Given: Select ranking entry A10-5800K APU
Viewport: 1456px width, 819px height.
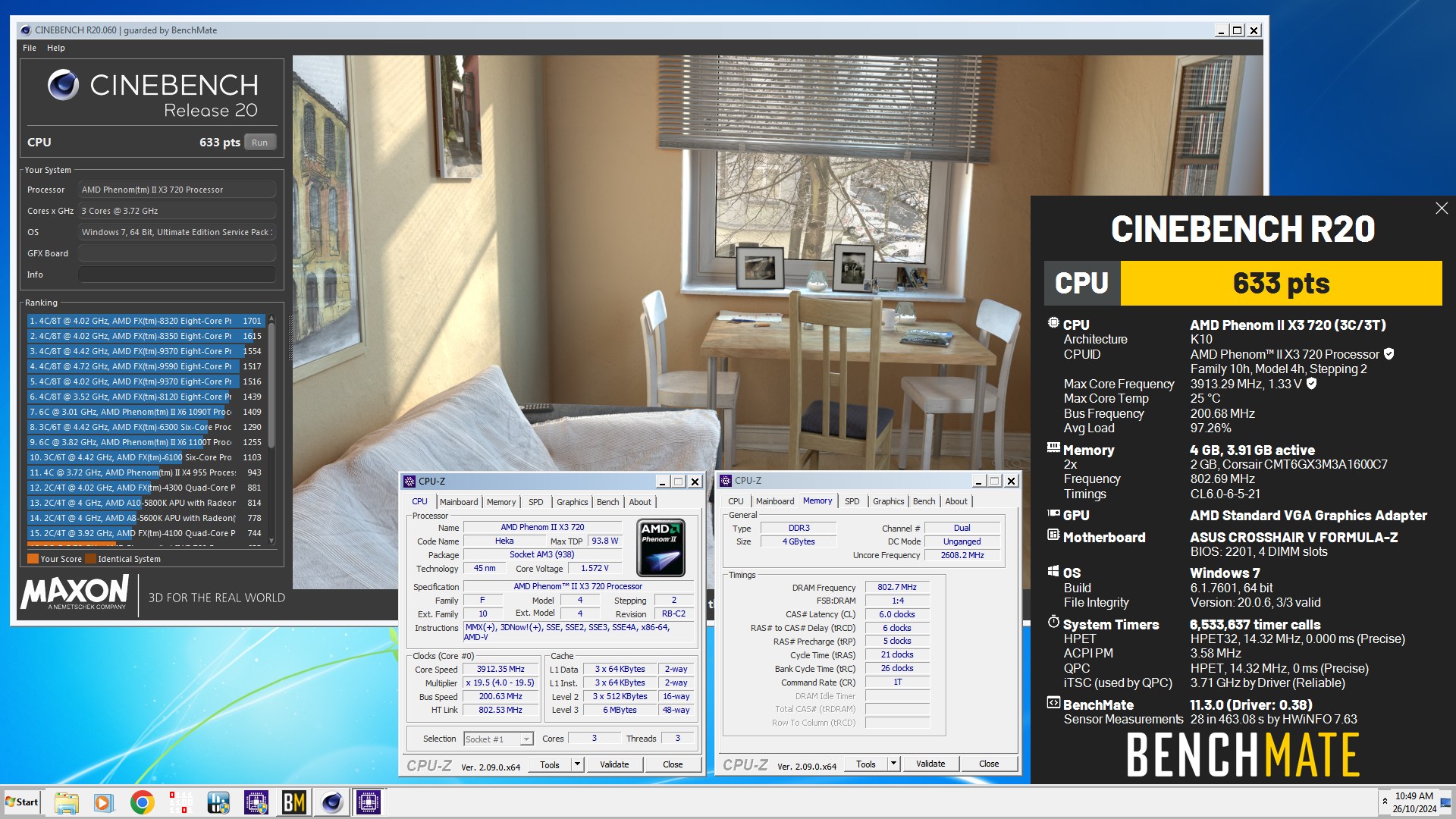Looking at the screenshot, I should pyautogui.click(x=145, y=503).
